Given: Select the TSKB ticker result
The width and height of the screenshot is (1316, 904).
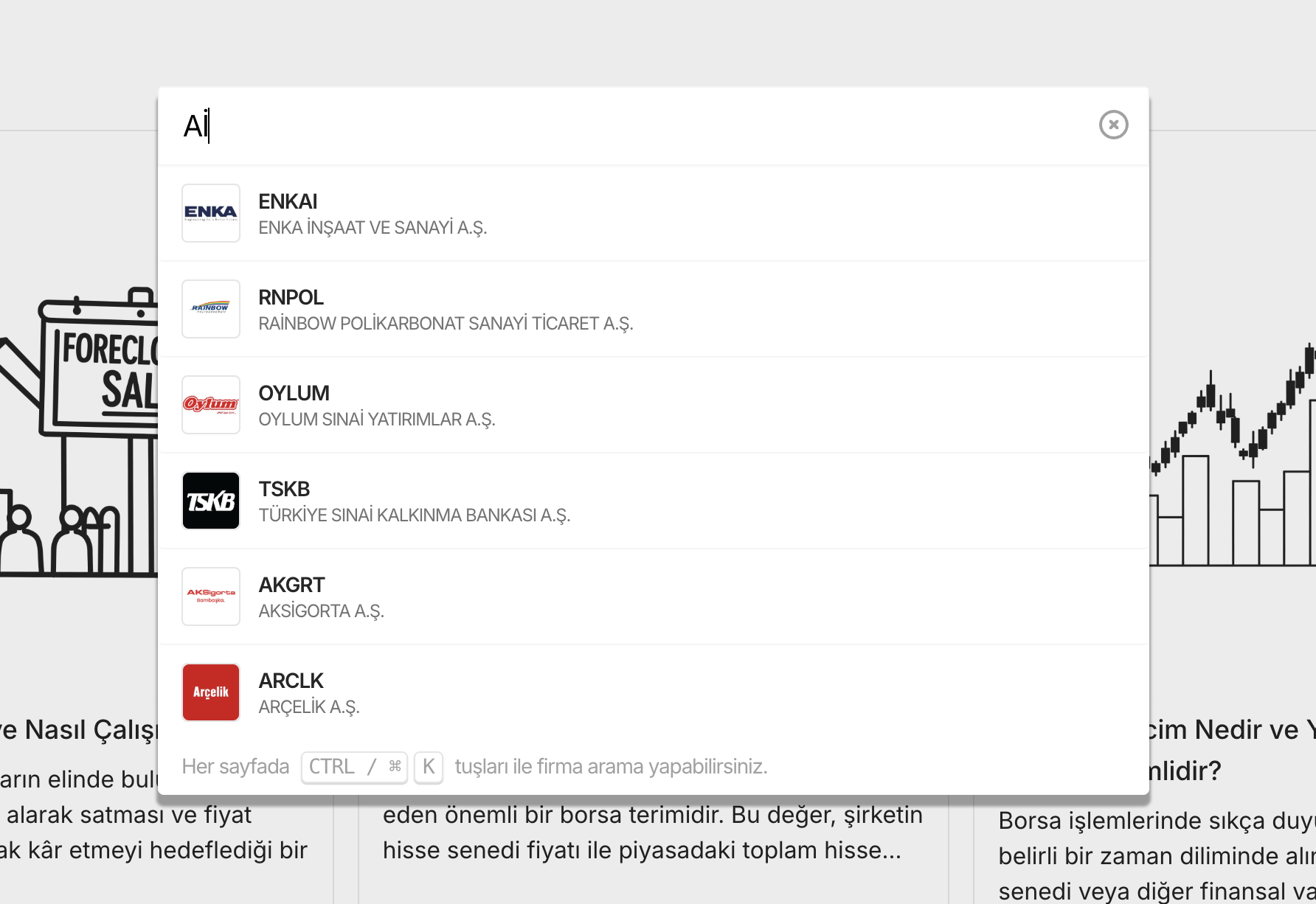Looking at the screenshot, I should coord(284,489).
